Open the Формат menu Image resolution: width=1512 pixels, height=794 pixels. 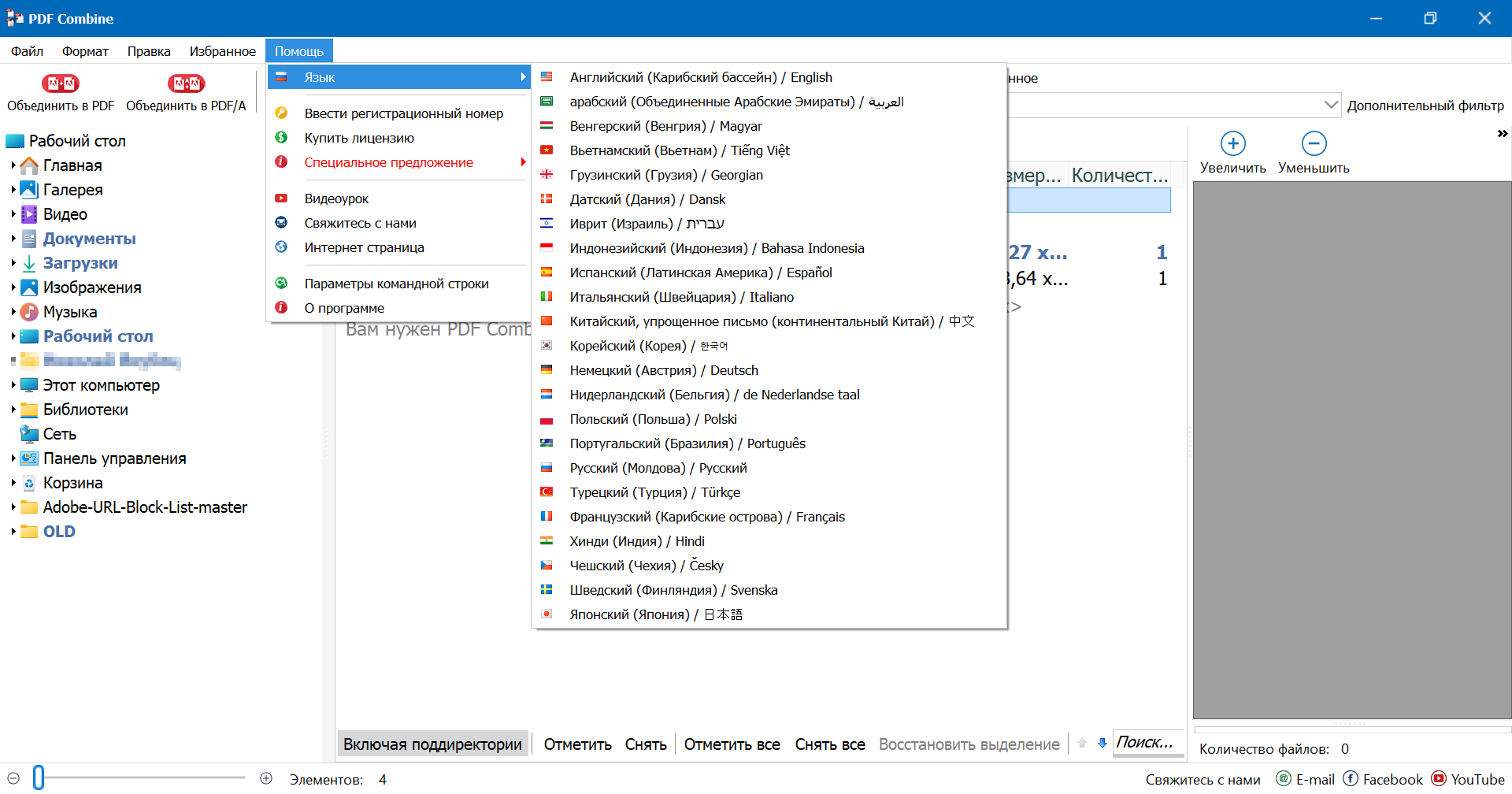[x=85, y=51]
